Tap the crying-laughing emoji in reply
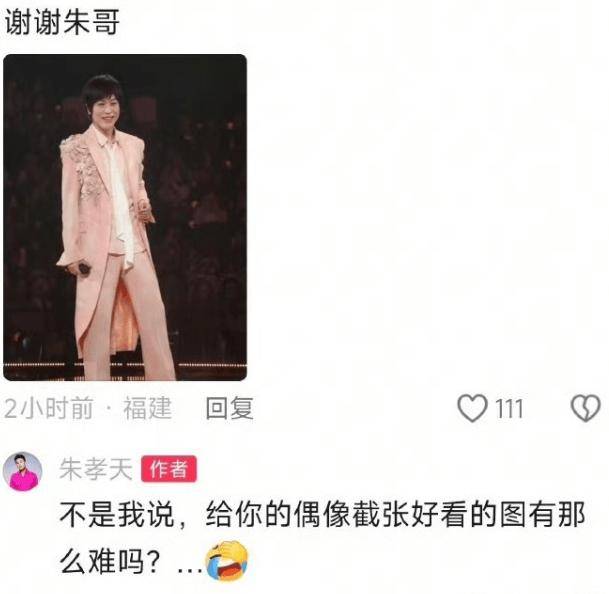This screenshot has width=609, height=594. (x=227, y=561)
